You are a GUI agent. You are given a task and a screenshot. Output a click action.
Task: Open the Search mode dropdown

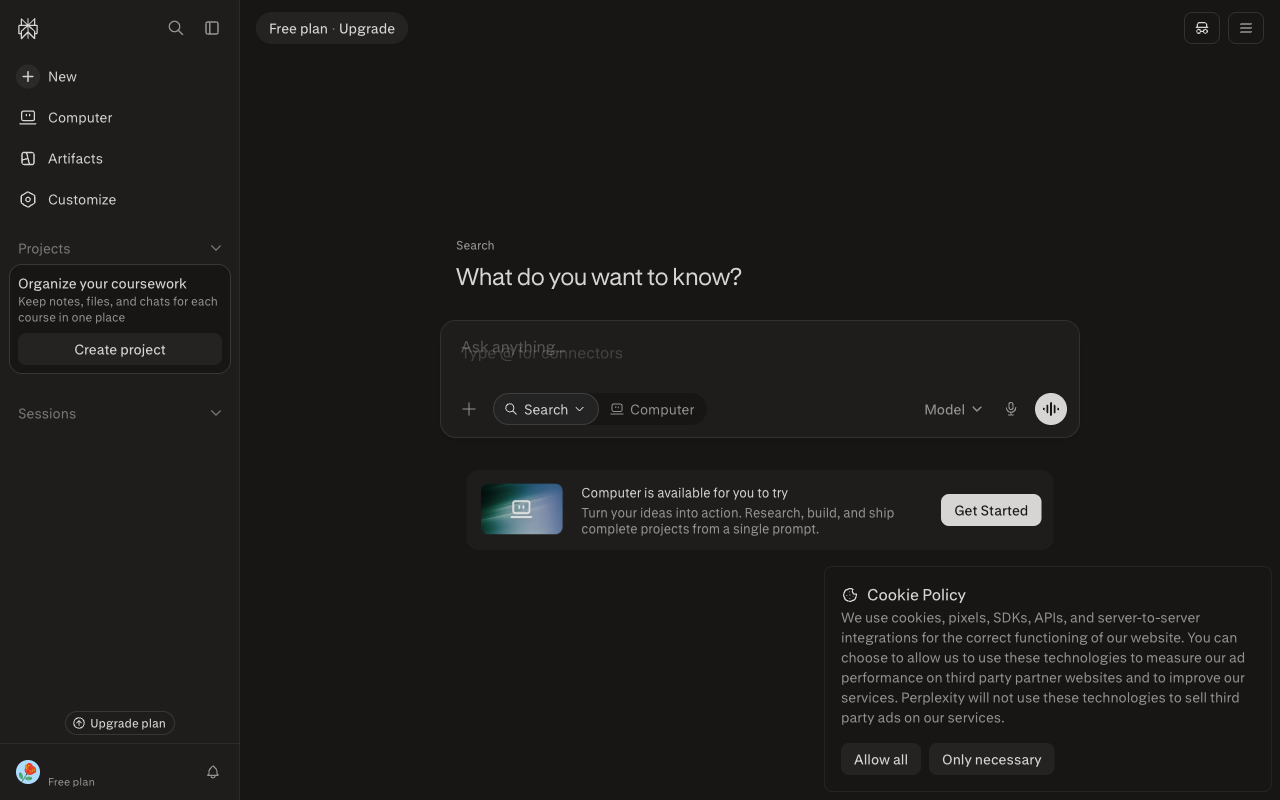coord(546,409)
